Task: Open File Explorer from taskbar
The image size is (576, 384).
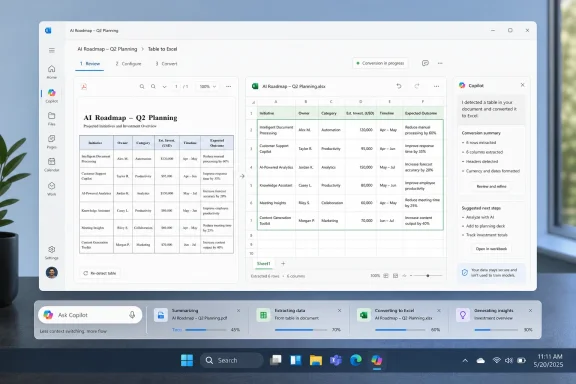Action: coord(316,360)
